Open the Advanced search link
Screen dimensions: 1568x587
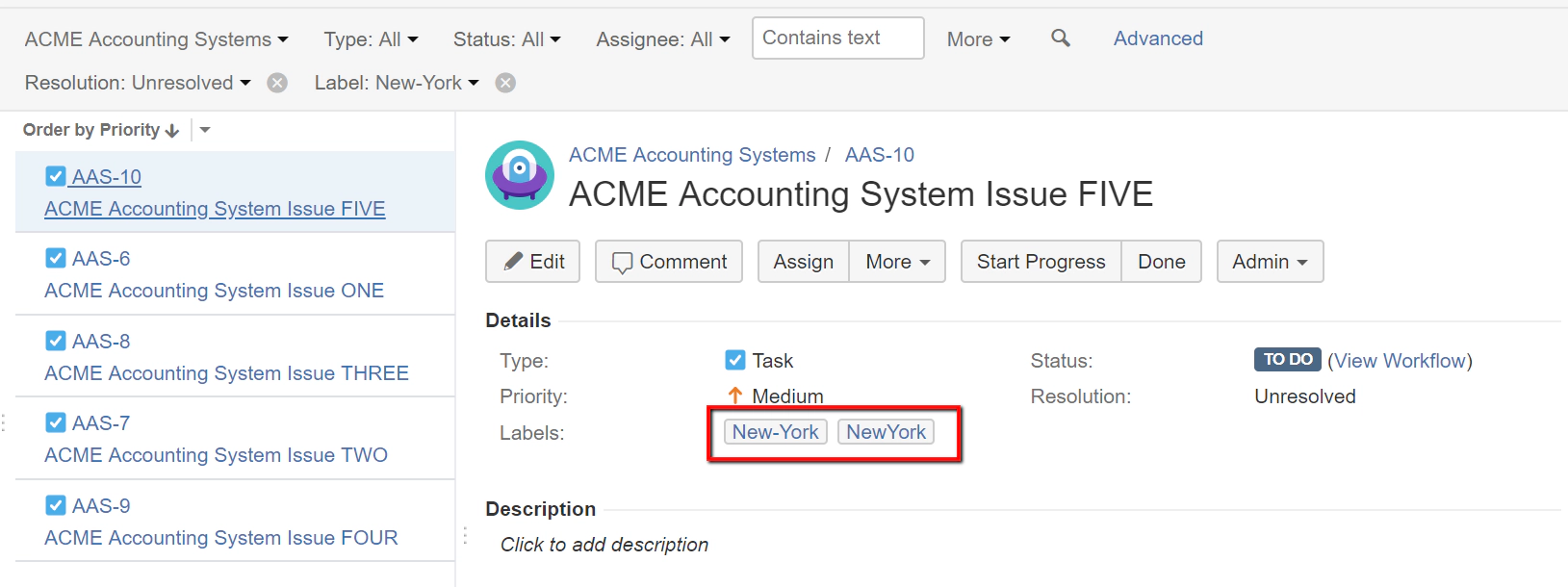coord(1157,38)
